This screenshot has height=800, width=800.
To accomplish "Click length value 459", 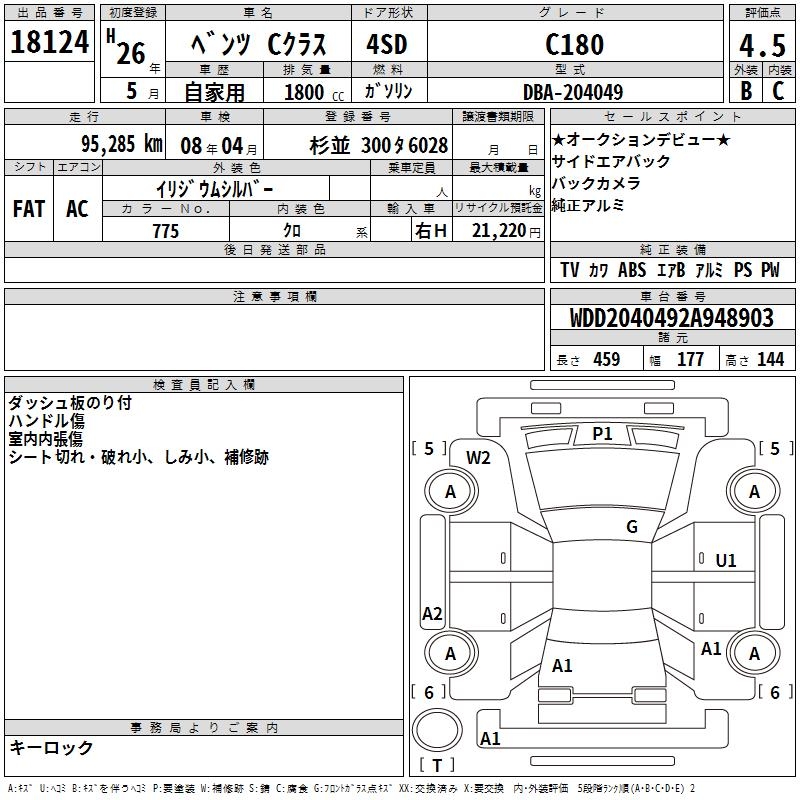I will [607, 359].
